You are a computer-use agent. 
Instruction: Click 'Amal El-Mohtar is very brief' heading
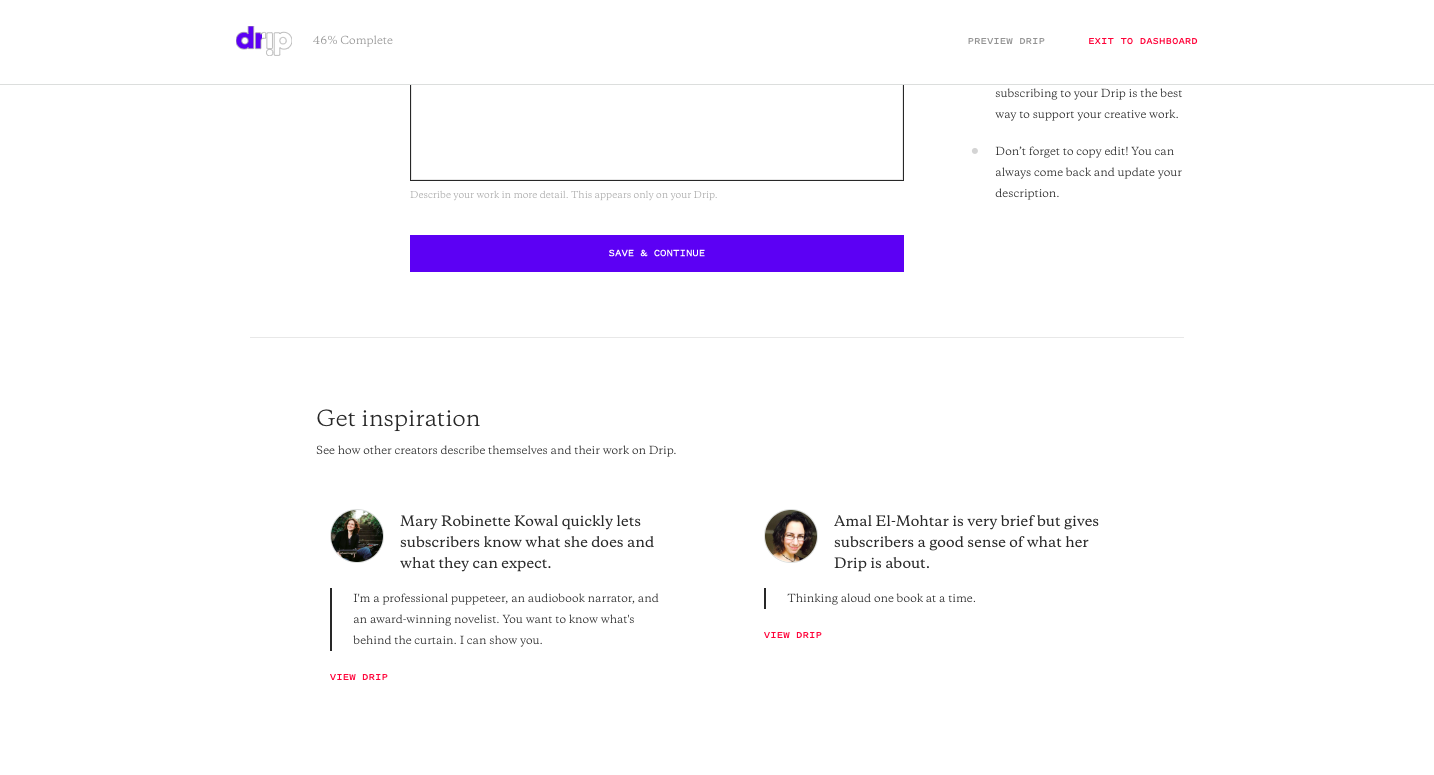[966, 542]
